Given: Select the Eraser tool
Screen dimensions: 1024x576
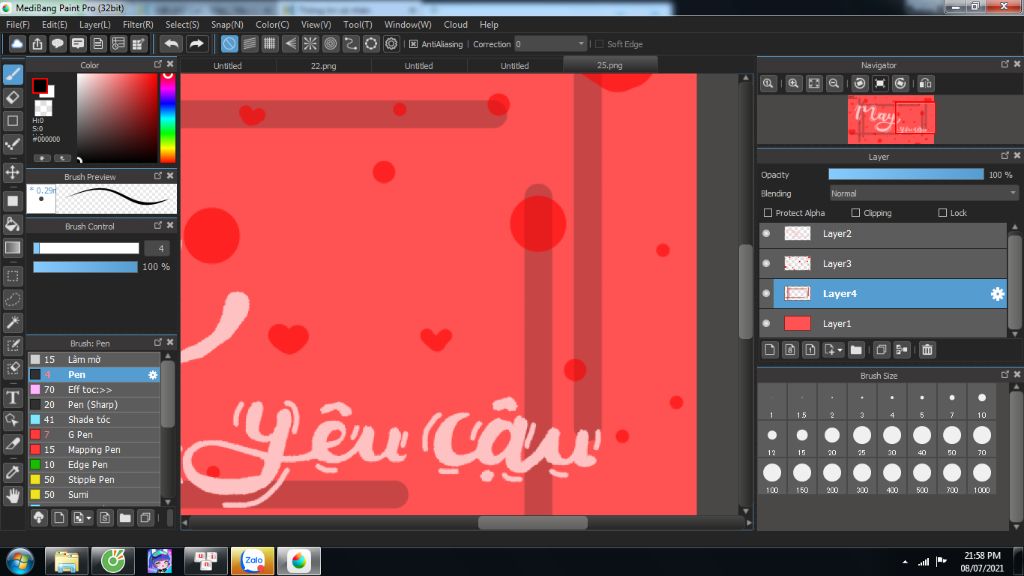Looking at the screenshot, I should coord(12,97).
